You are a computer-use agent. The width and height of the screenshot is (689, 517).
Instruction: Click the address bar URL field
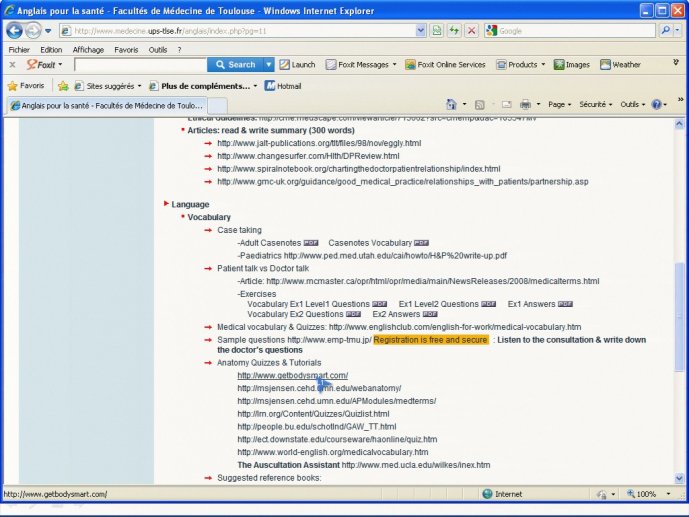click(238, 31)
